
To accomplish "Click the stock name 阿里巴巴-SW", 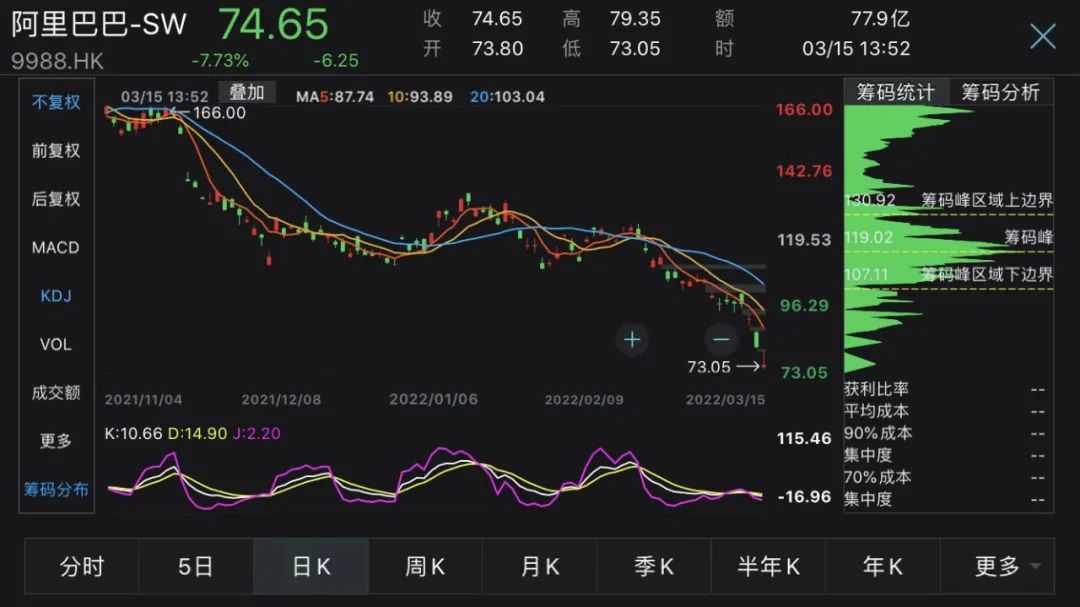I will tap(98, 24).
